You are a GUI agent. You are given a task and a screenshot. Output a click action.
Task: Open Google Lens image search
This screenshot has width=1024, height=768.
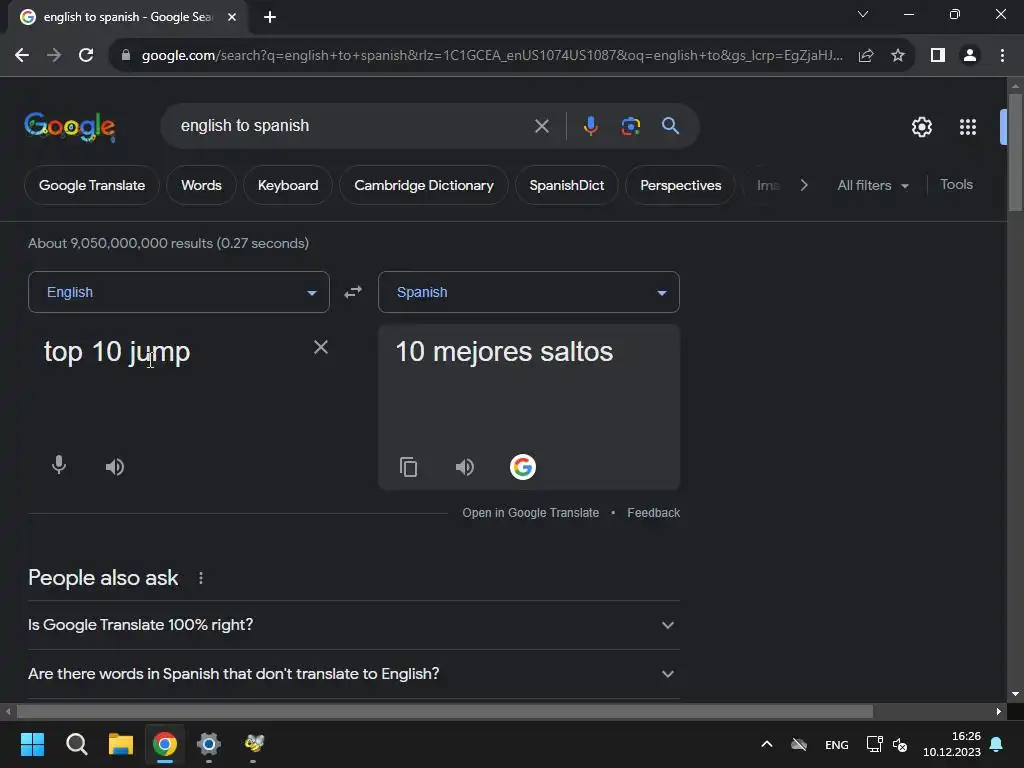pos(630,125)
